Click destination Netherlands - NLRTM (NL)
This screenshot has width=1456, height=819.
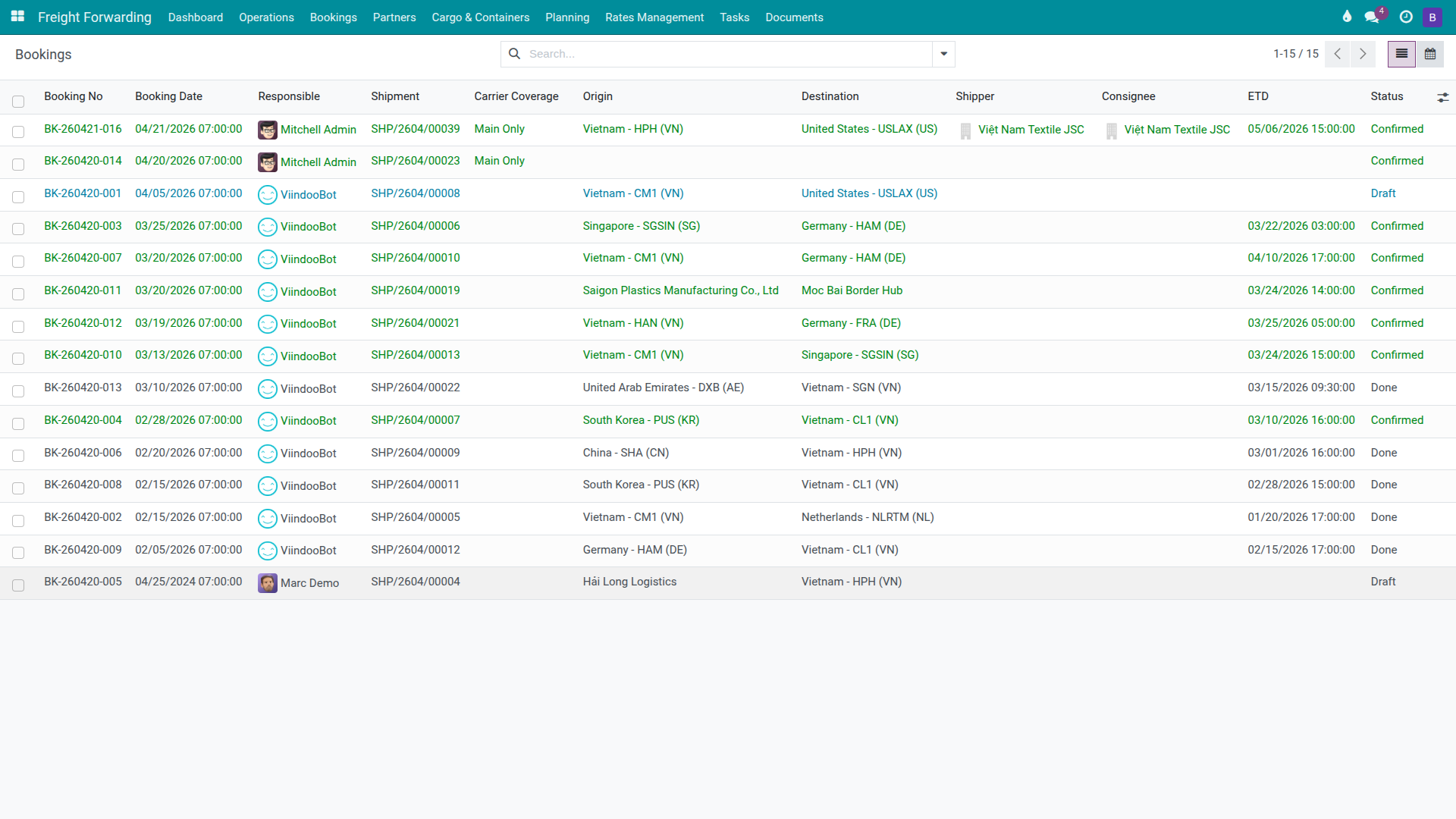tap(868, 517)
